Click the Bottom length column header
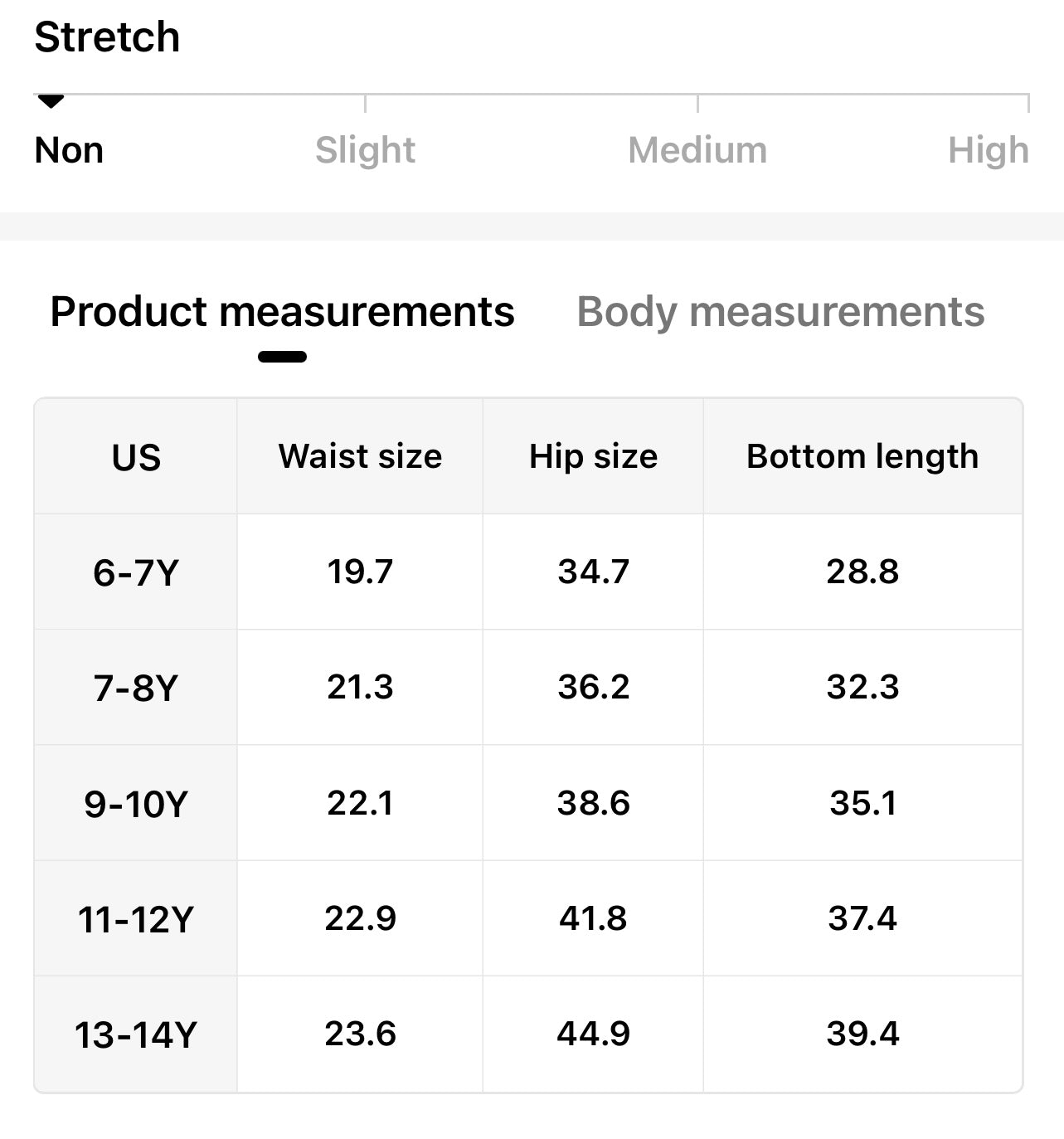The image size is (1064, 1139). pos(862,456)
